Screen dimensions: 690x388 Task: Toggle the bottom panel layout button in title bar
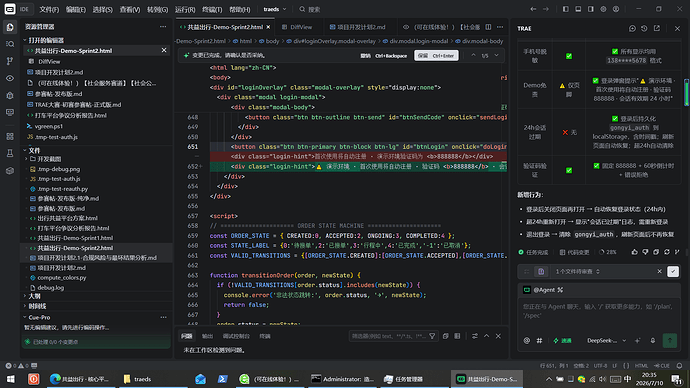(x=578, y=9)
